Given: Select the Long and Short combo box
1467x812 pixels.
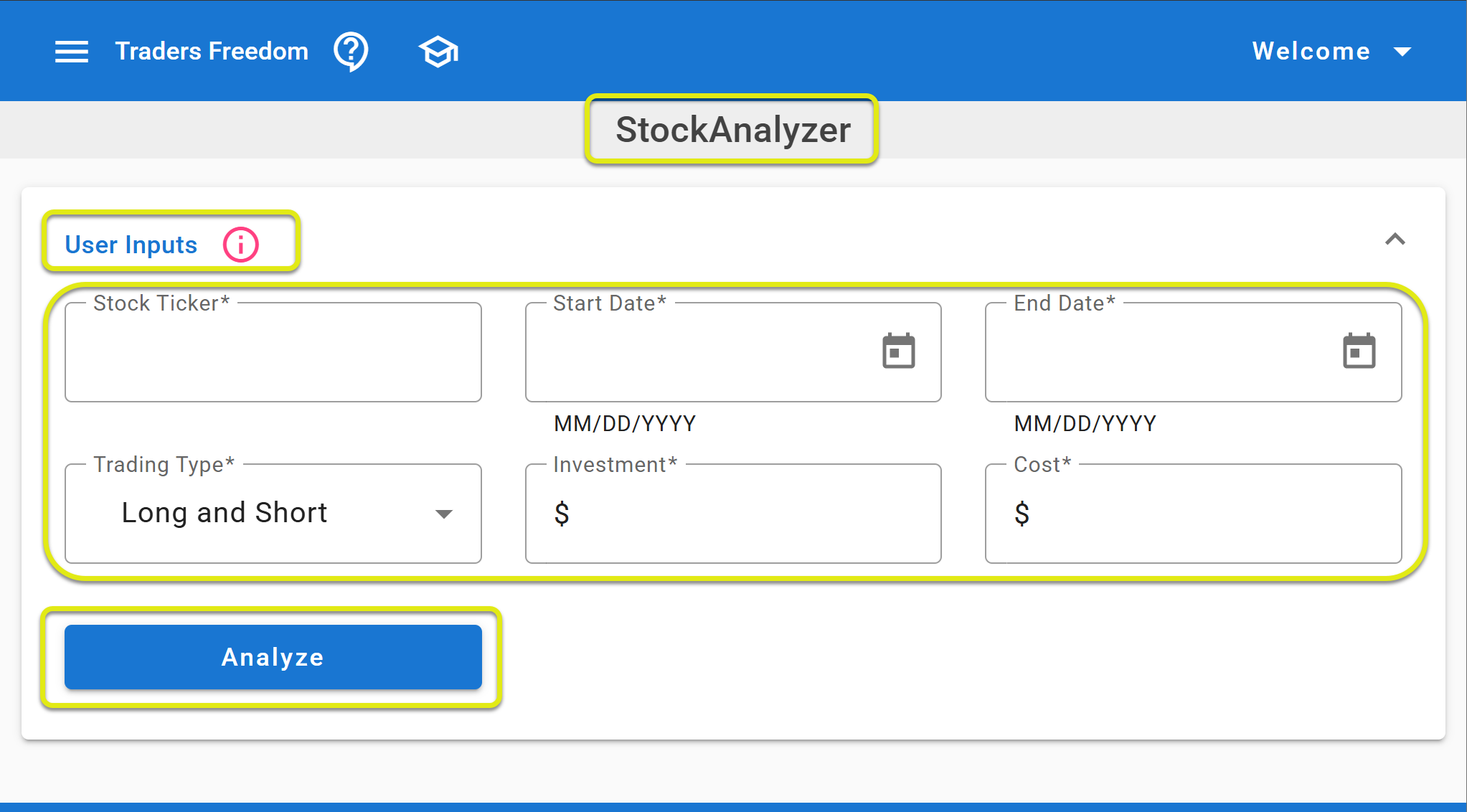Looking at the screenshot, I should (273, 514).
